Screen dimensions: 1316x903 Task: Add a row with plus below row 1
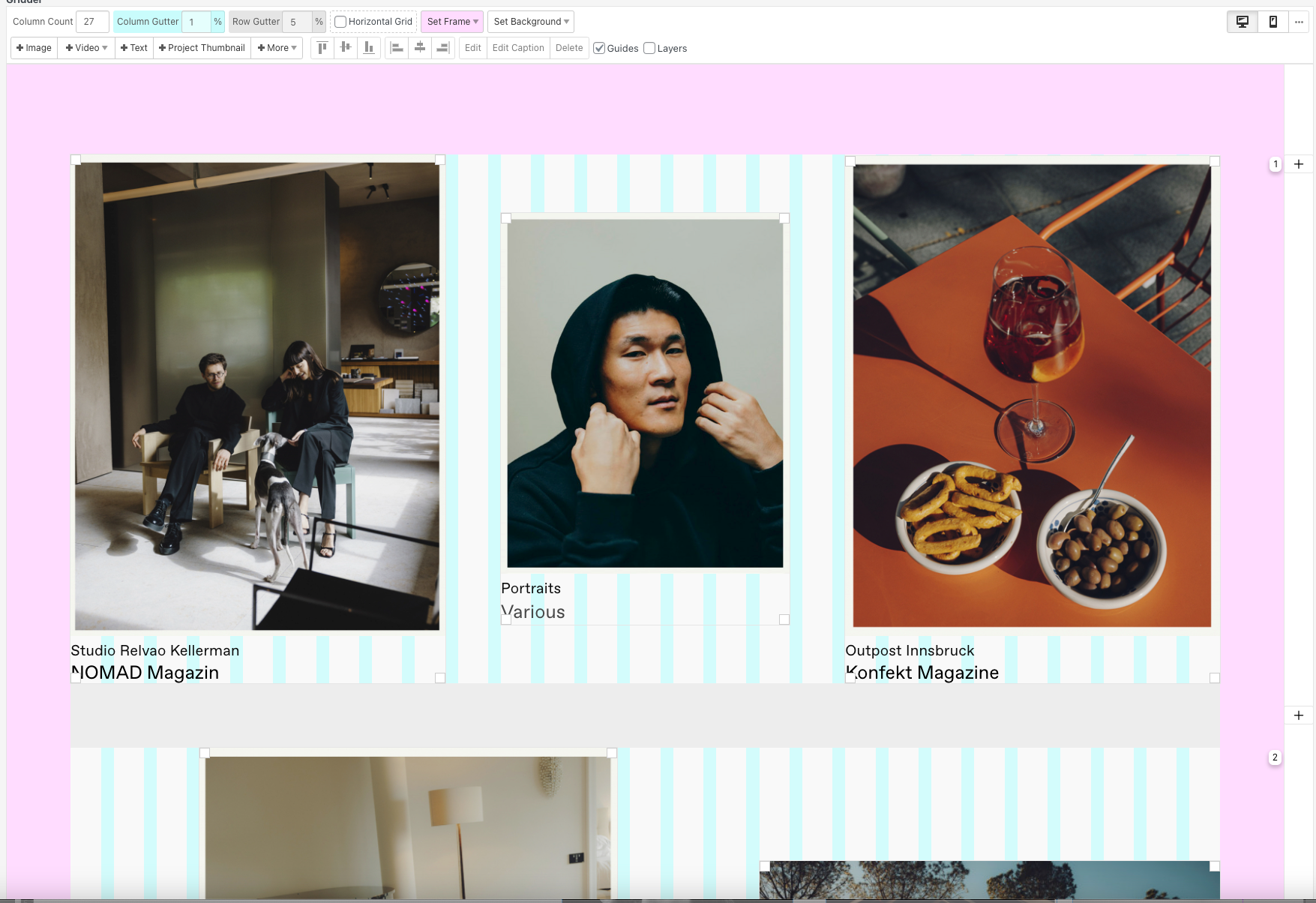point(1299,715)
